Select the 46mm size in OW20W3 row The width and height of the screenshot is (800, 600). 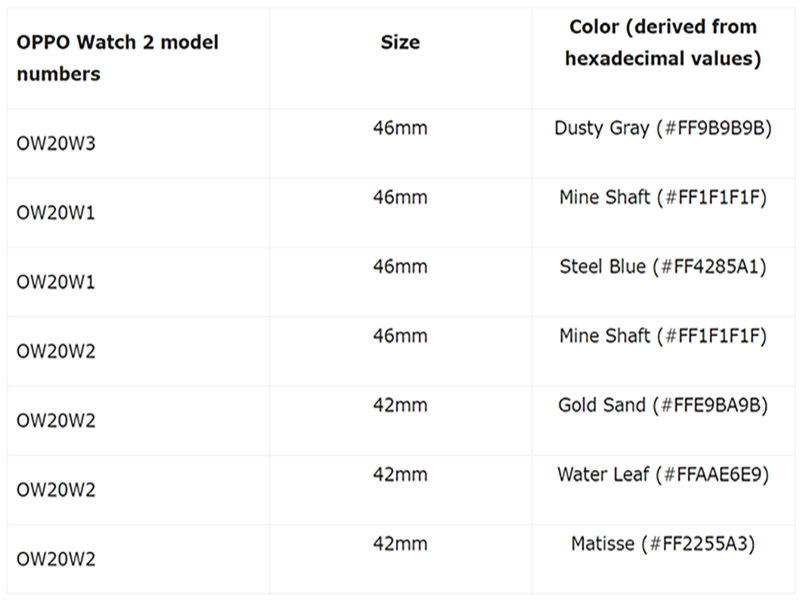point(401,128)
